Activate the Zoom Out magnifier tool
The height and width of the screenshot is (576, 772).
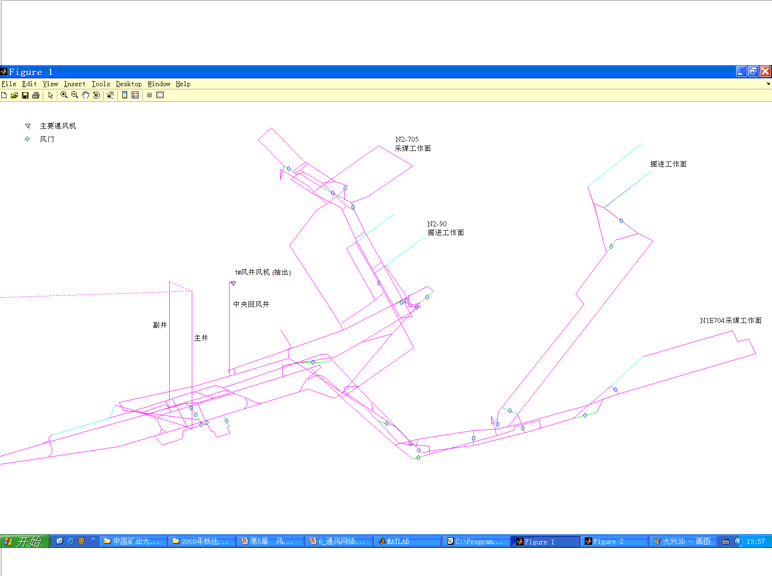[75, 96]
